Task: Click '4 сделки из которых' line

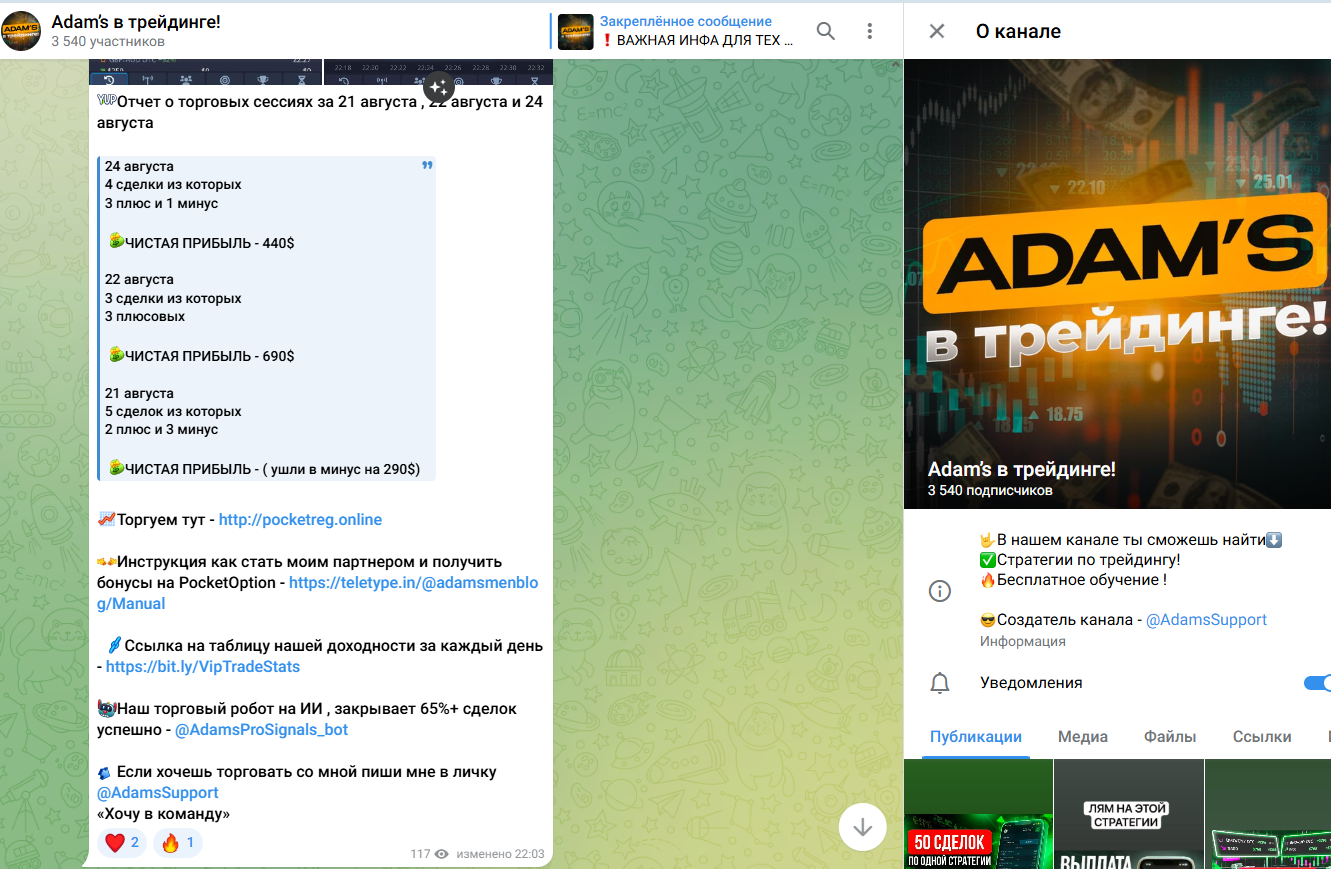Action: pos(173,184)
